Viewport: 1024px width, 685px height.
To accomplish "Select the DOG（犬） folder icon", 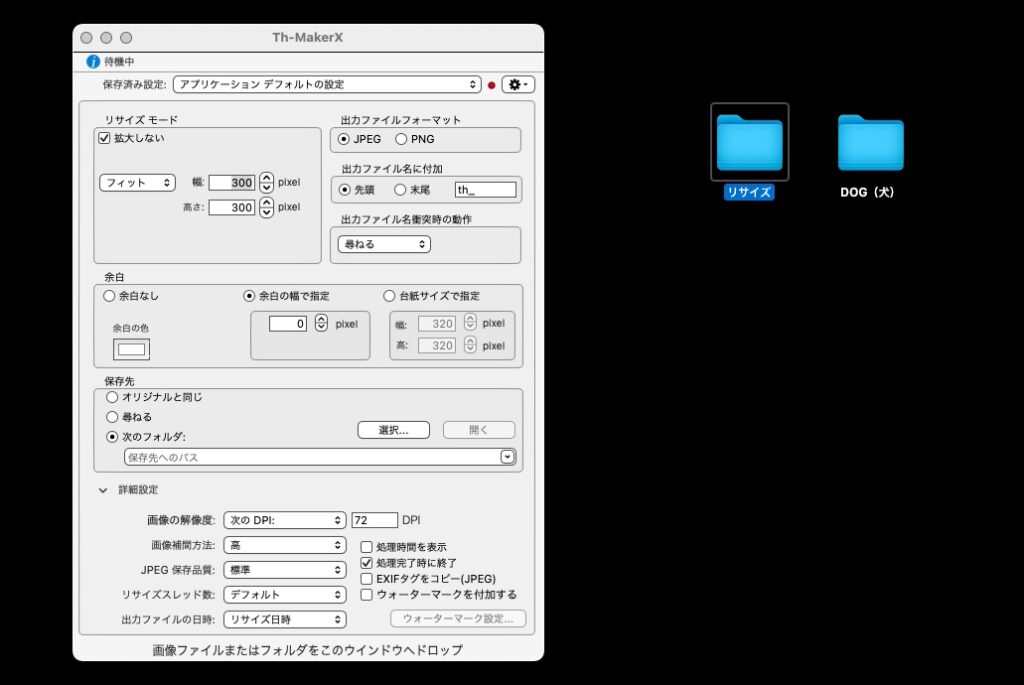I will pos(870,143).
